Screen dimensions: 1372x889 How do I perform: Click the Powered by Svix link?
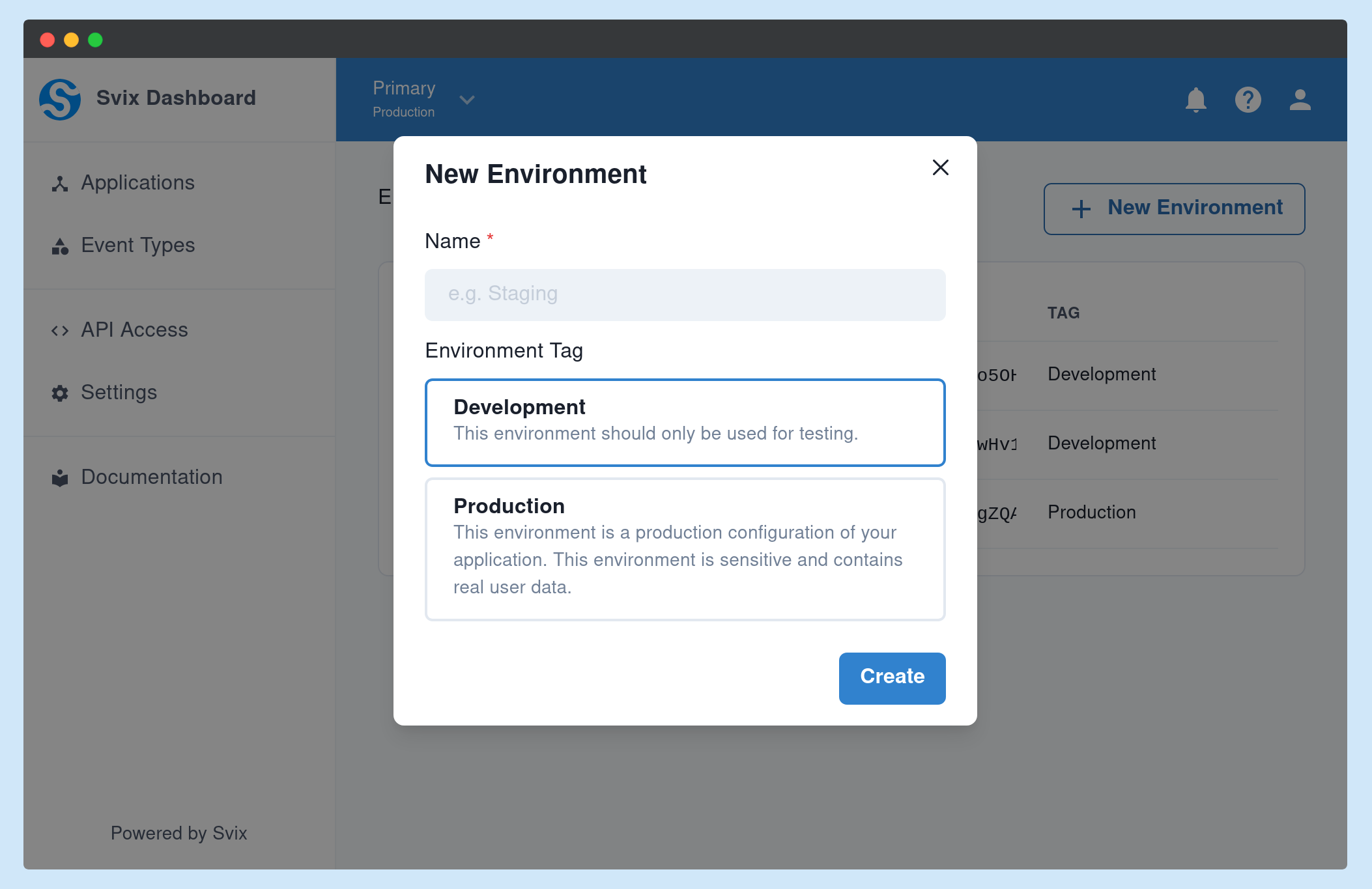click(x=179, y=834)
